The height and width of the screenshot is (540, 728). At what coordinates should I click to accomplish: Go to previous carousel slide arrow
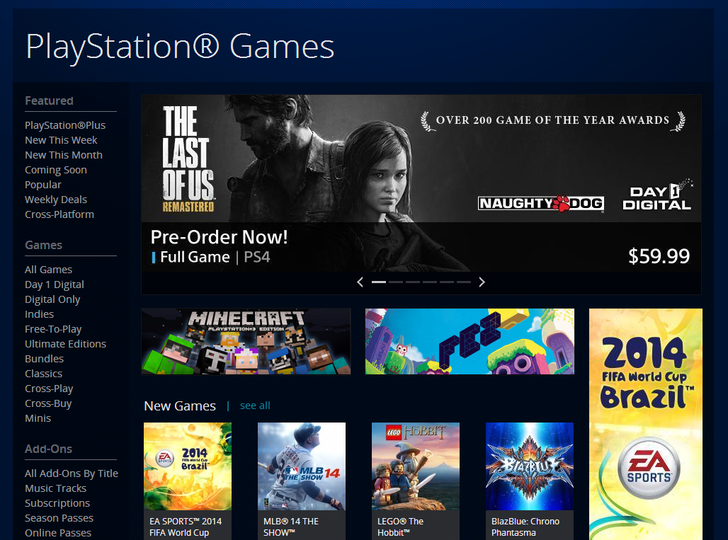pyautogui.click(x=360, y=282)
